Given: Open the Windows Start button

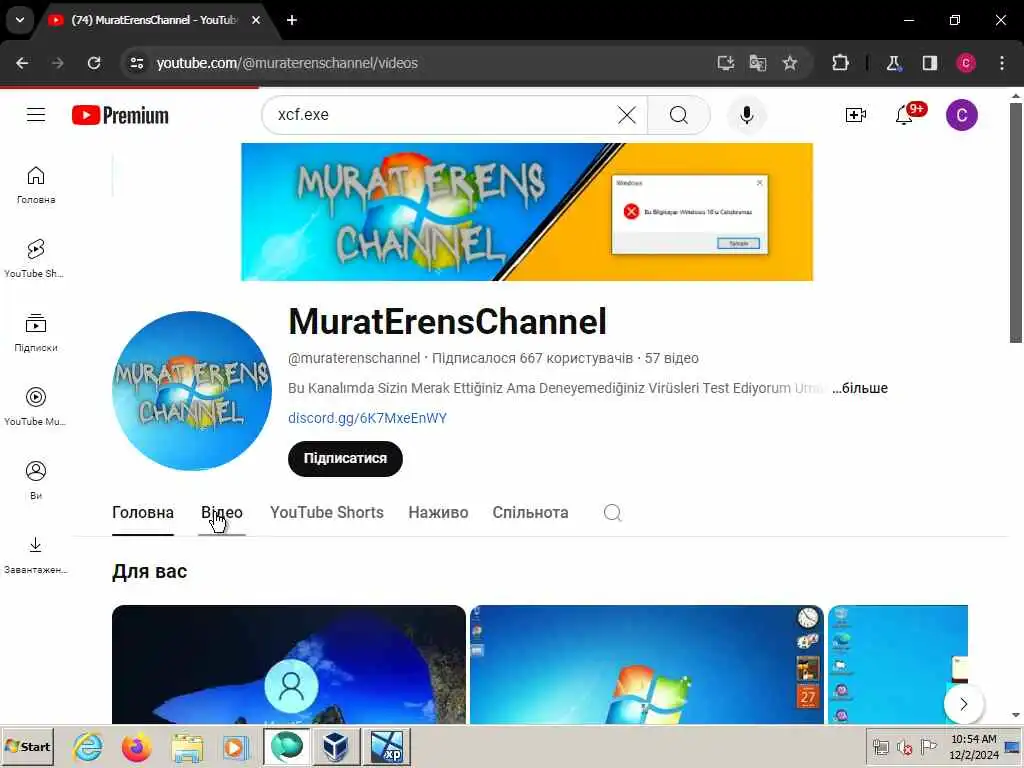Looking at the screenshot, I should 27,746.
